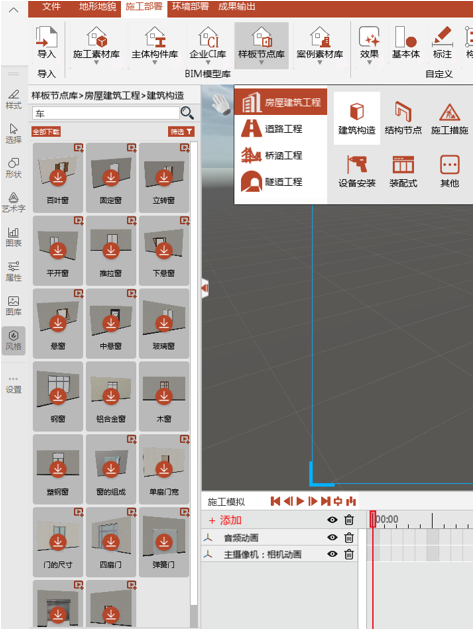Screen dimensions: 474x631
Task: Select 桥涵工程 menu entry
Action: (x=281, y=155)
